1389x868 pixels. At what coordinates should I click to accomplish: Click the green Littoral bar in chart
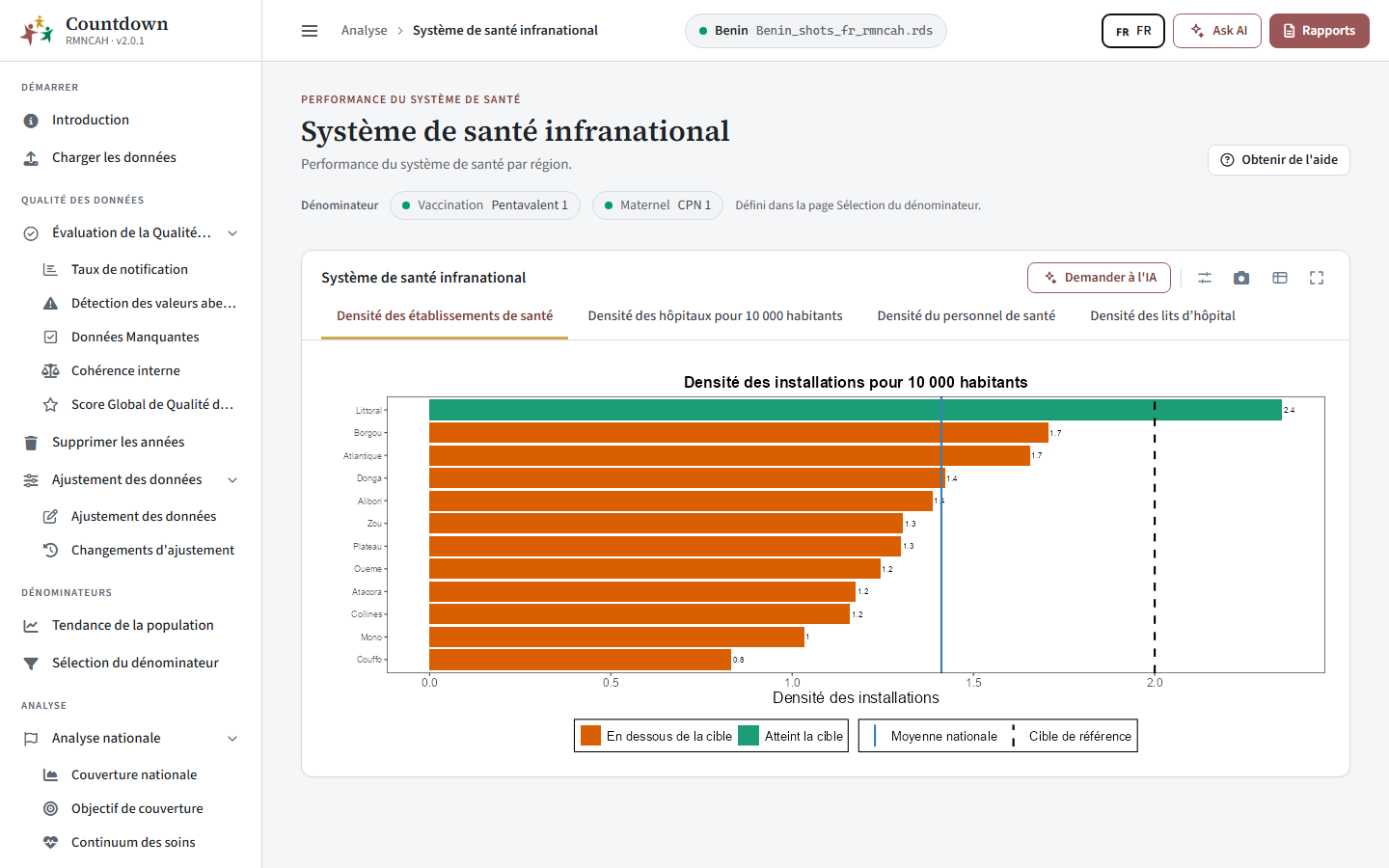tap(856, 410)
